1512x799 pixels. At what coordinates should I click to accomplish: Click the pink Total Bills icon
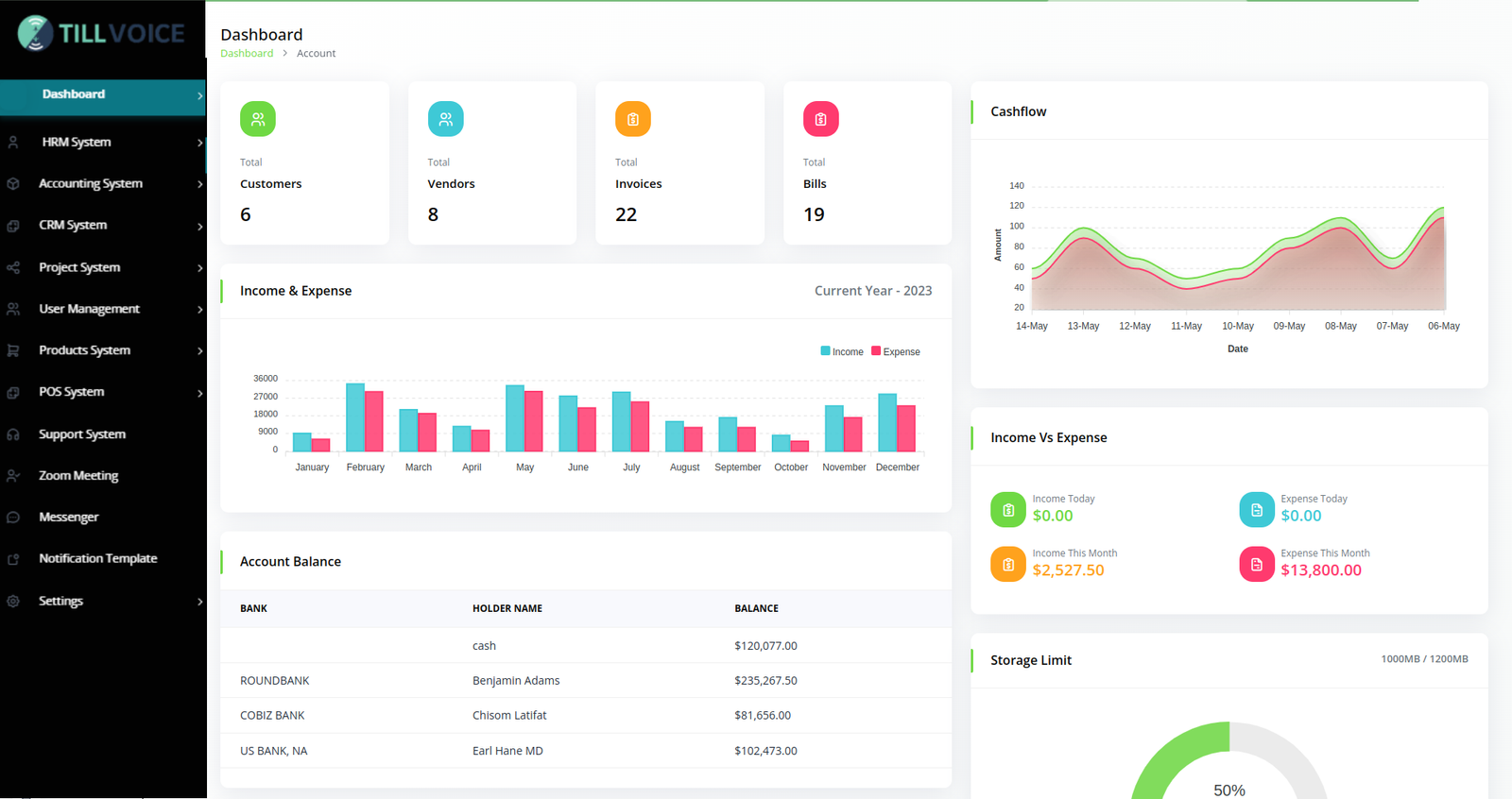820,119
